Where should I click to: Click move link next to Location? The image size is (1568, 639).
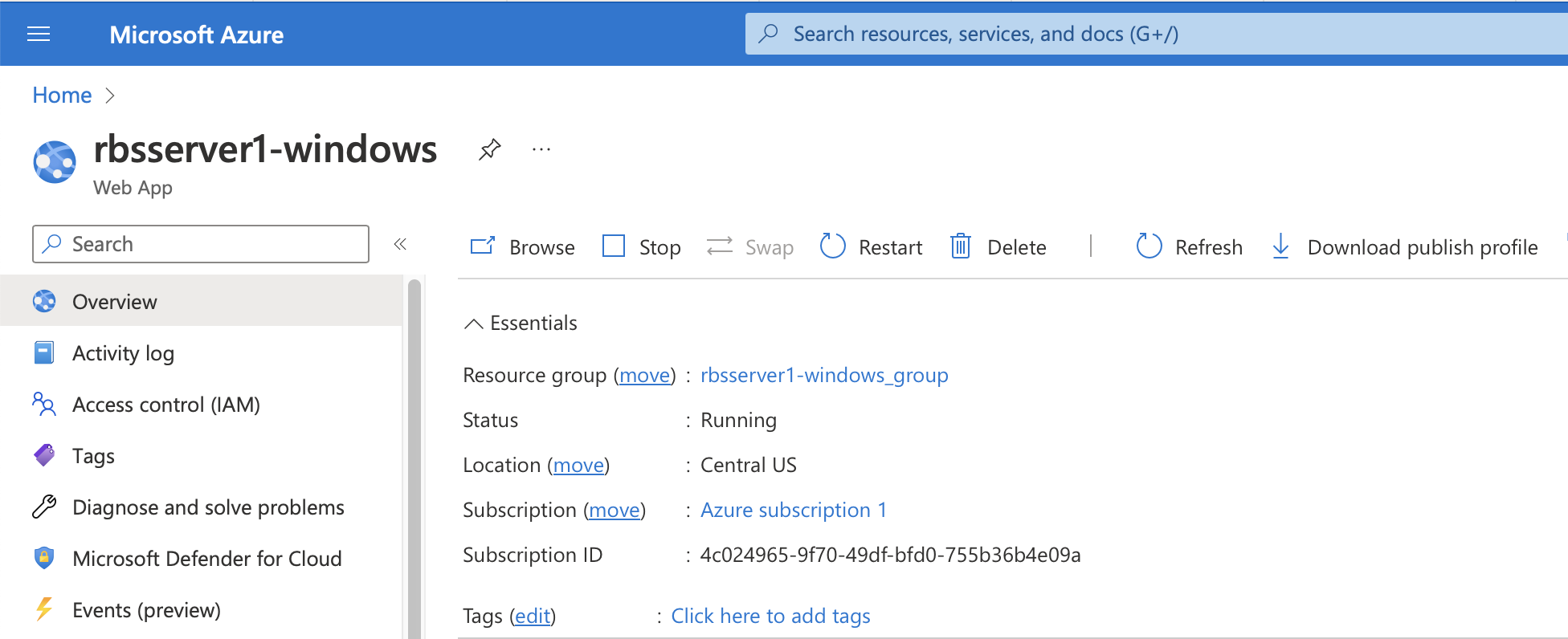pyautogui.click(x=578, y=465)
